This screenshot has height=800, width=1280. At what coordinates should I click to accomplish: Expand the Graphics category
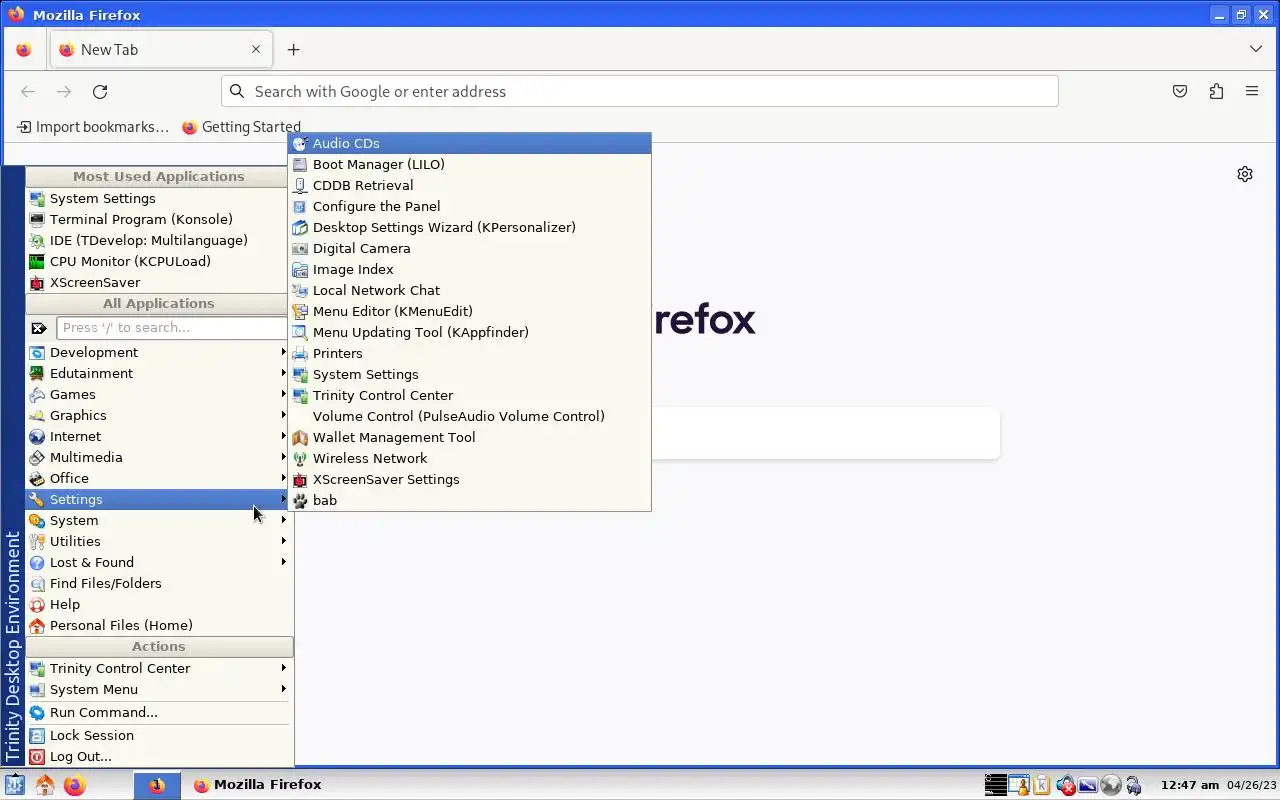(159, 415)
